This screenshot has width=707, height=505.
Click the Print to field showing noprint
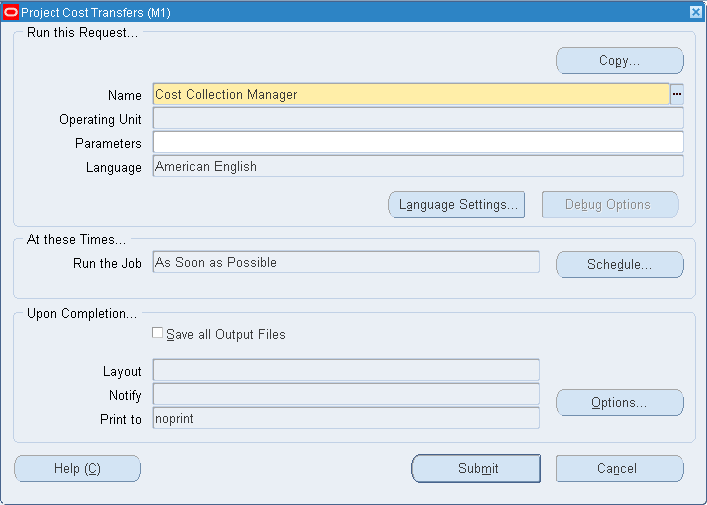point(345,419)
